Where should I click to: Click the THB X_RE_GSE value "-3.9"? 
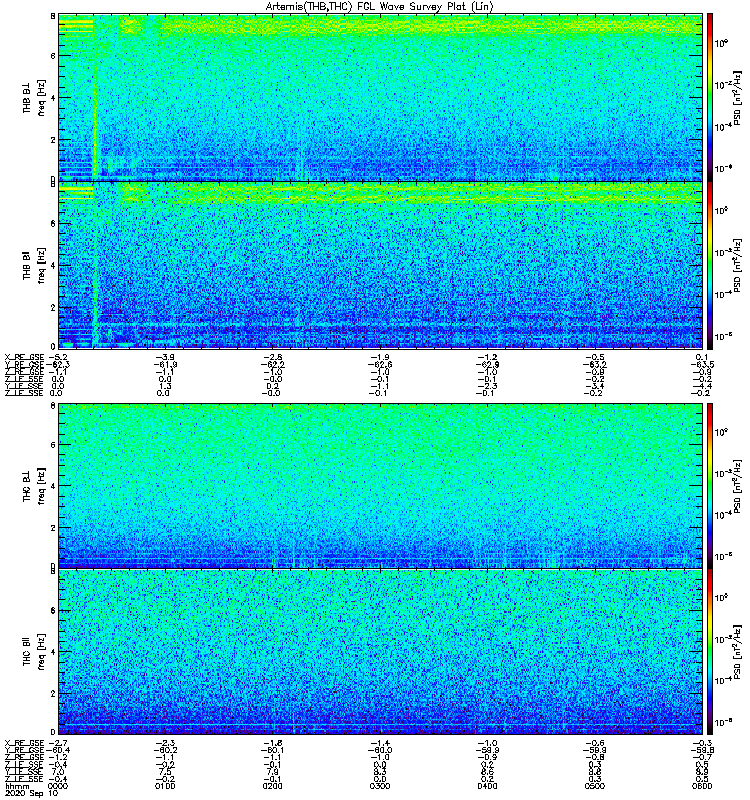[165, 357]
